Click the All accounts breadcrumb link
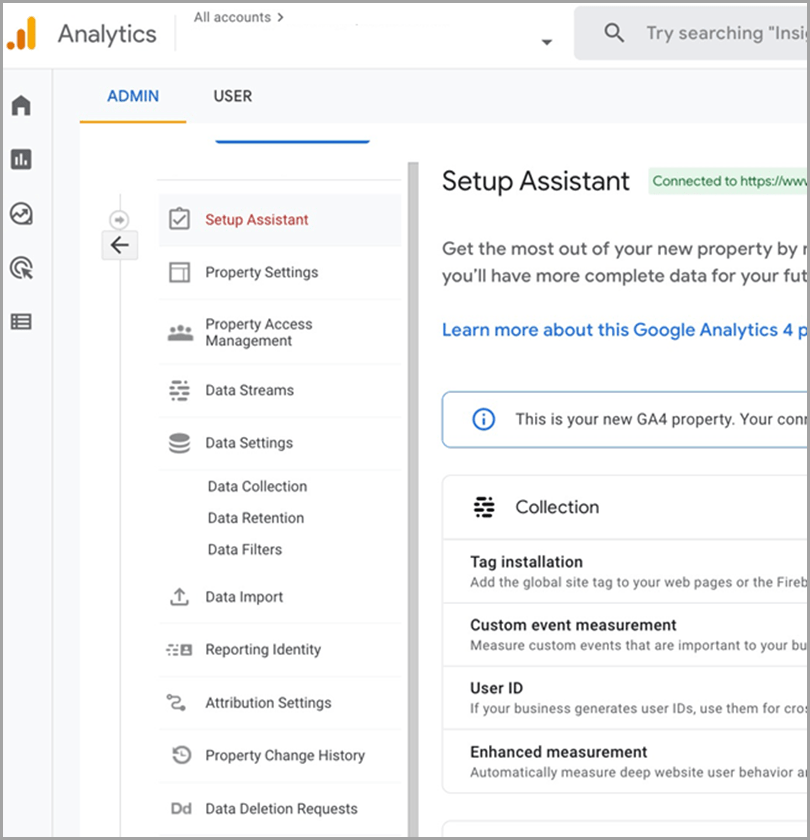Screen dimensions: 810x840 click(x=232, y=17)
